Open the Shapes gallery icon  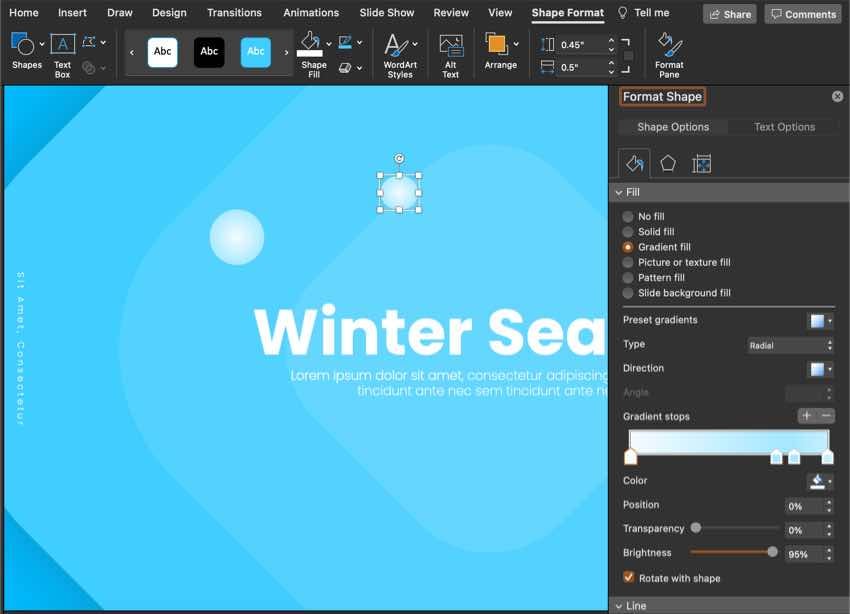click(x=23, y=45)
